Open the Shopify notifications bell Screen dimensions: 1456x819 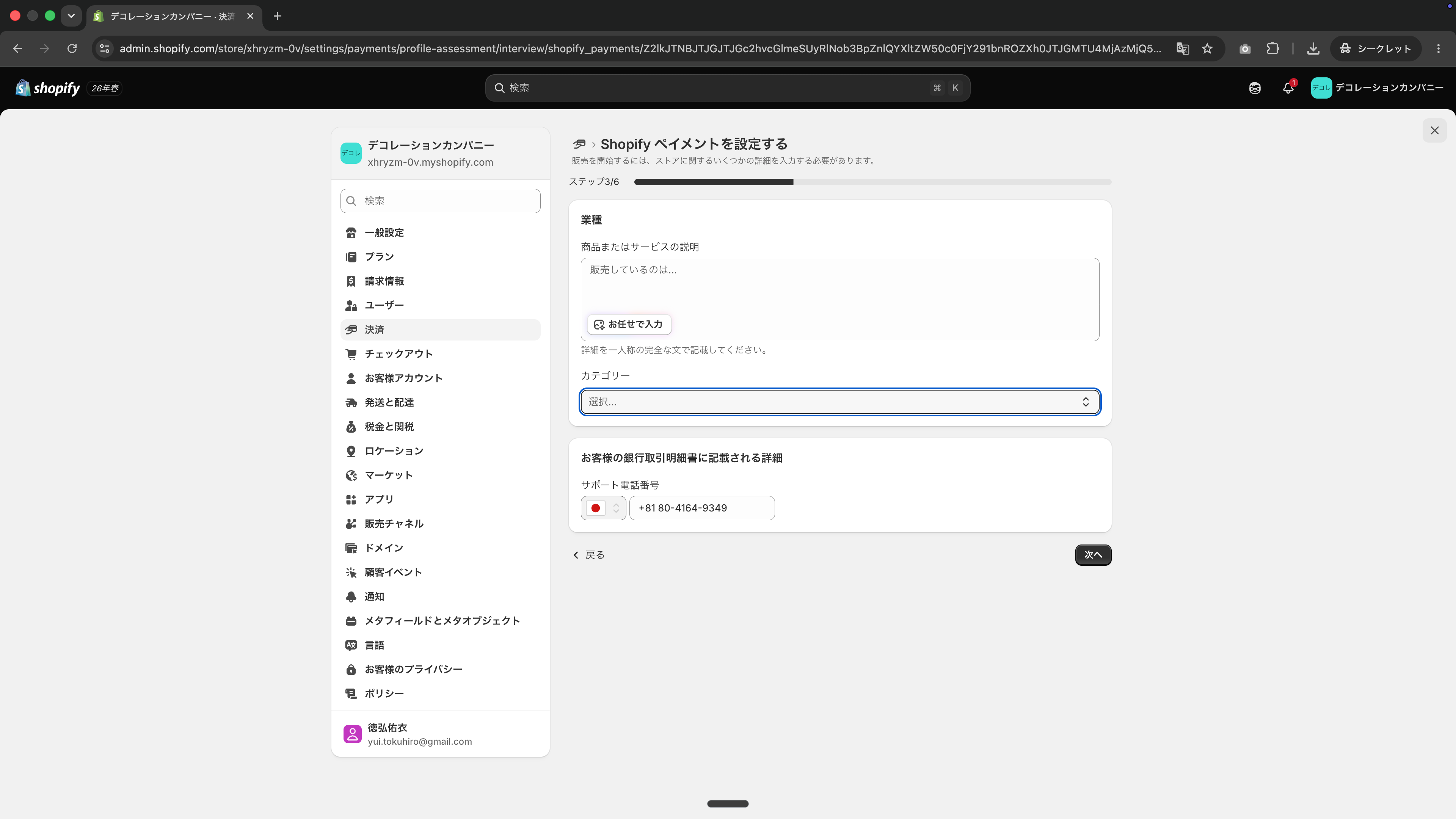(1288, 88)
